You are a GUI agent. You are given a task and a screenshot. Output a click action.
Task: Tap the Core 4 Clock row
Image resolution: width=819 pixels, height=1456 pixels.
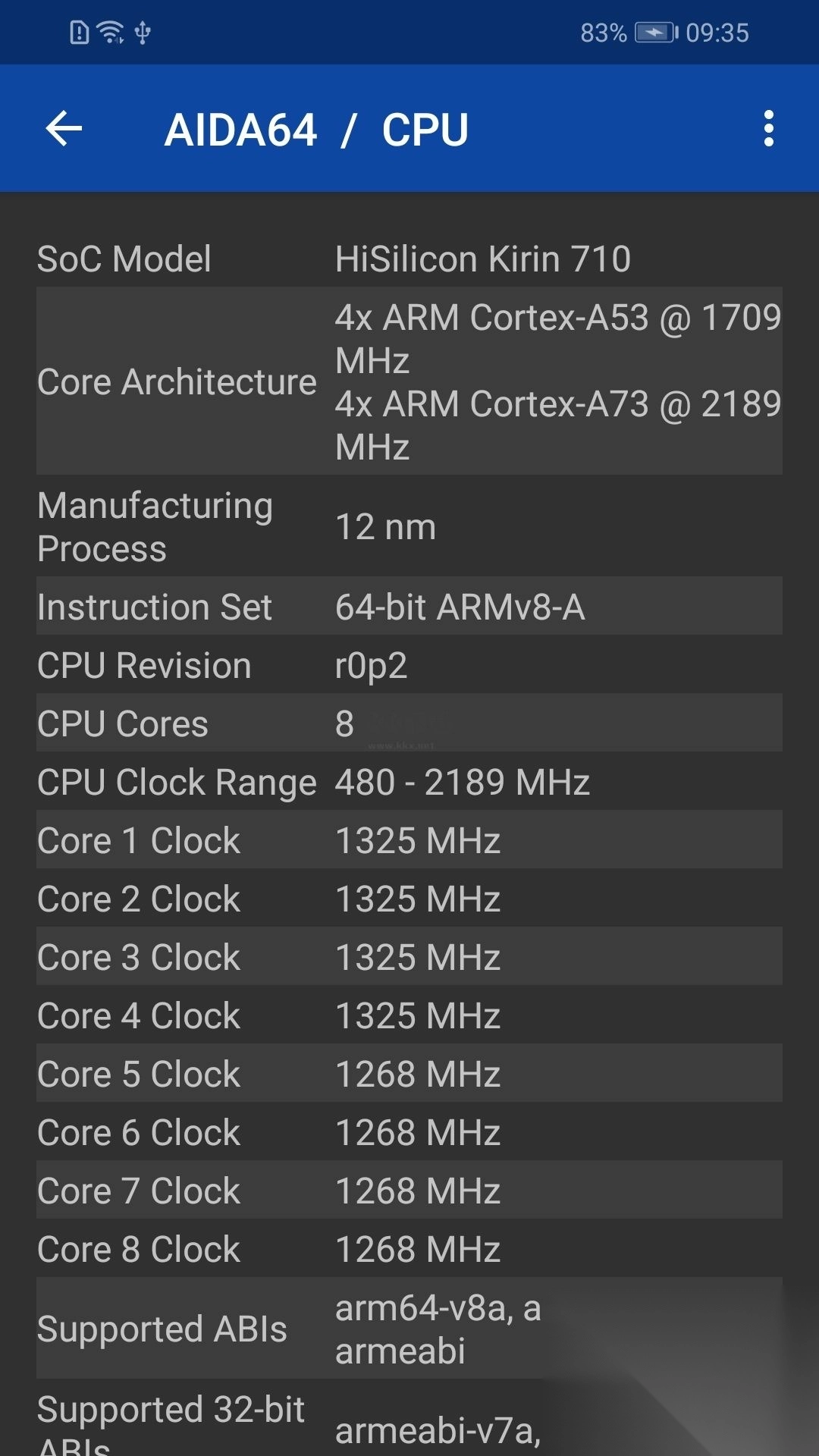coord(409,1015)
